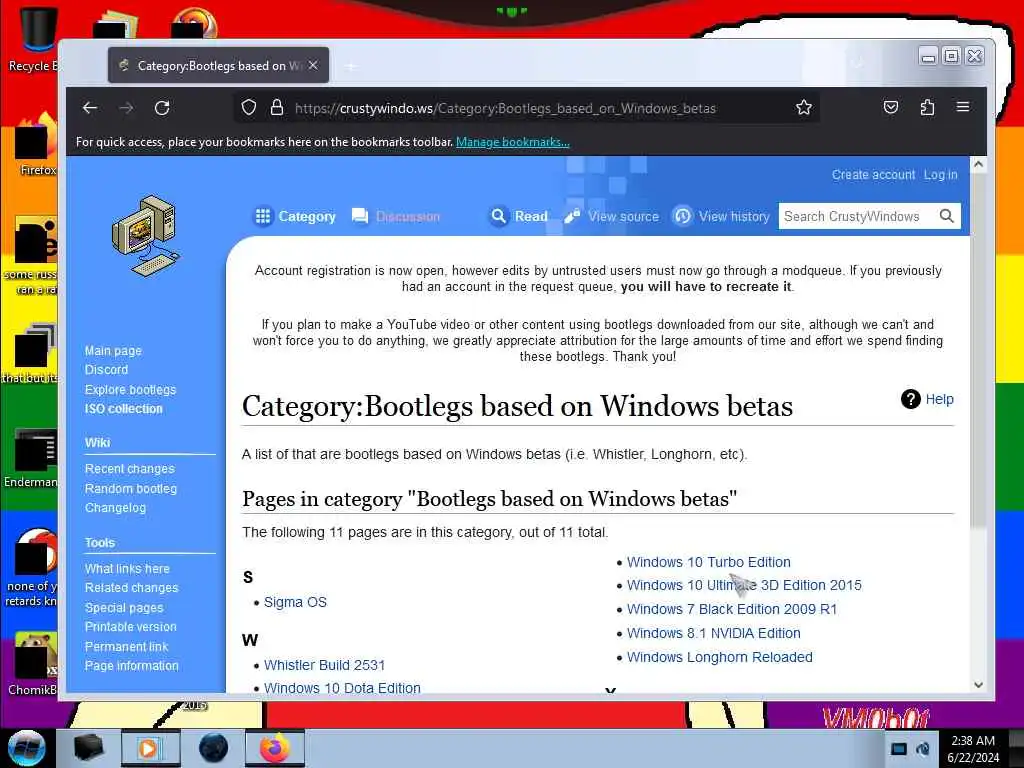Open the Pocket save icon
Viewport: 1024px width, 768px height.
pos(891,107)
